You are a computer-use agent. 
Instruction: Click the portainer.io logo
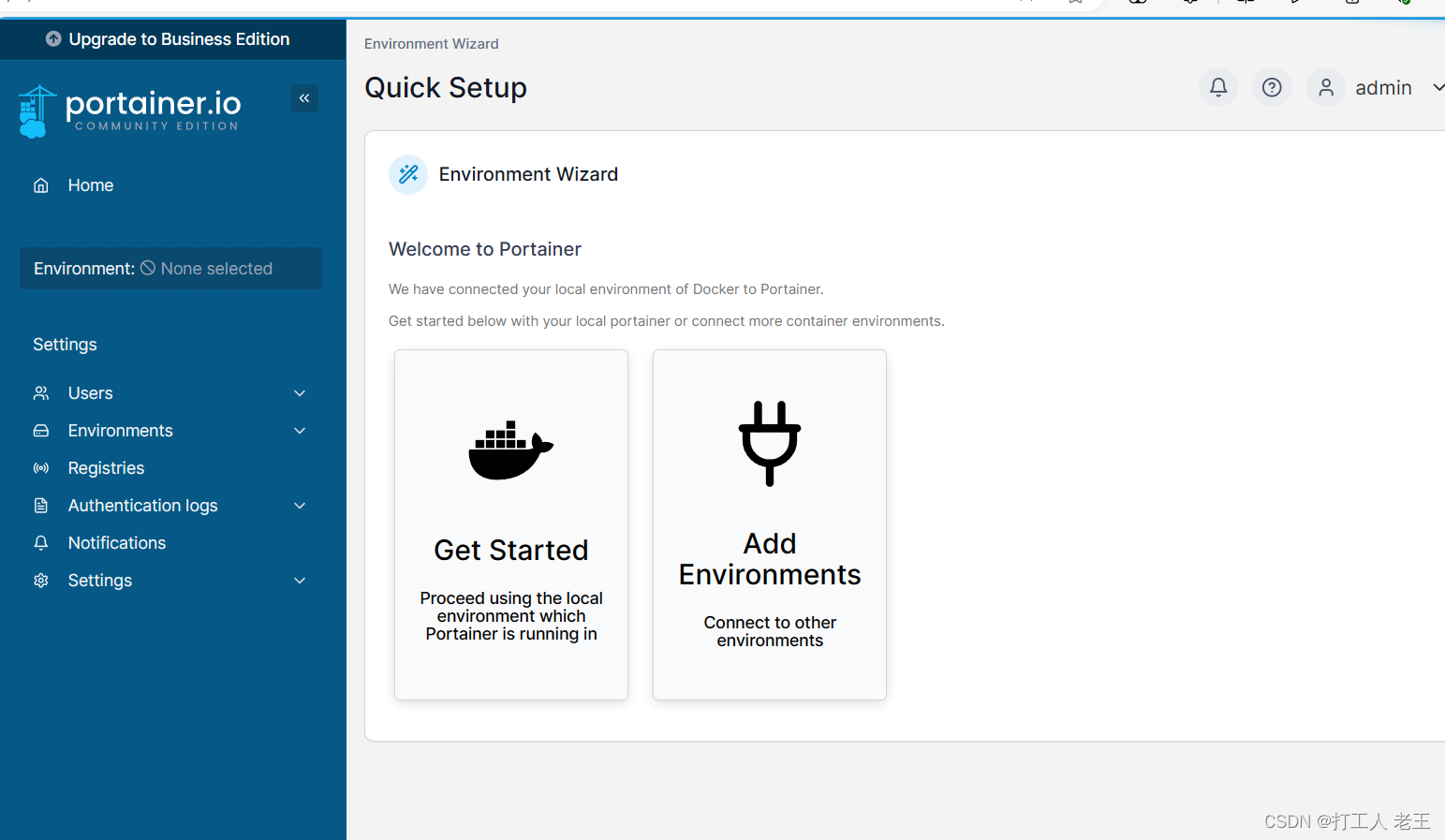click(x=129, y=111)
